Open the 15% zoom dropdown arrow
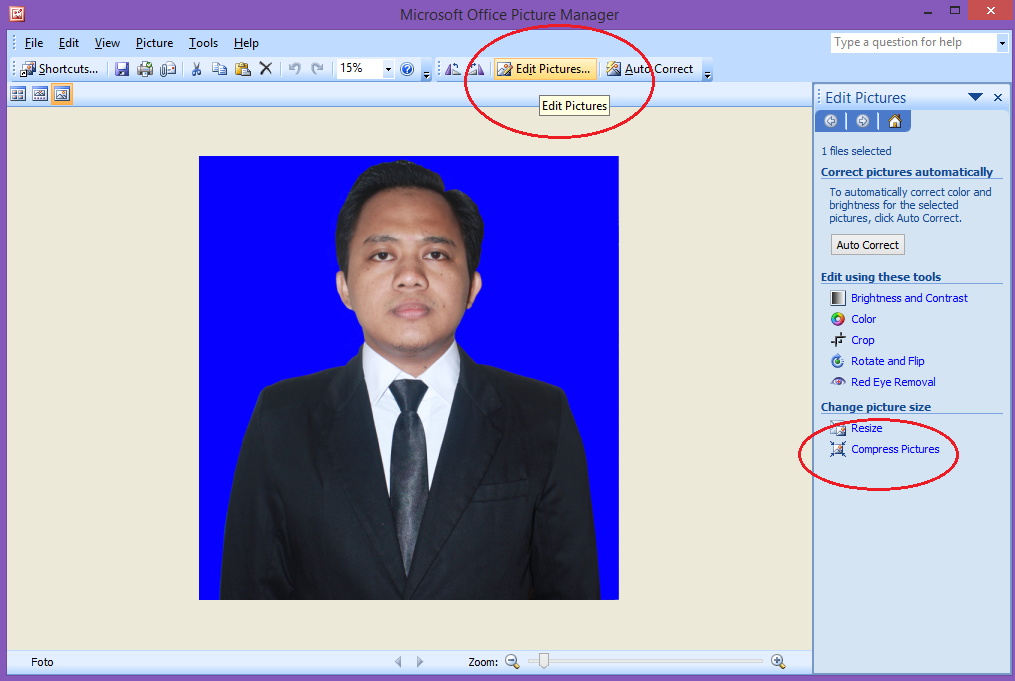 [x=388, y=69]
